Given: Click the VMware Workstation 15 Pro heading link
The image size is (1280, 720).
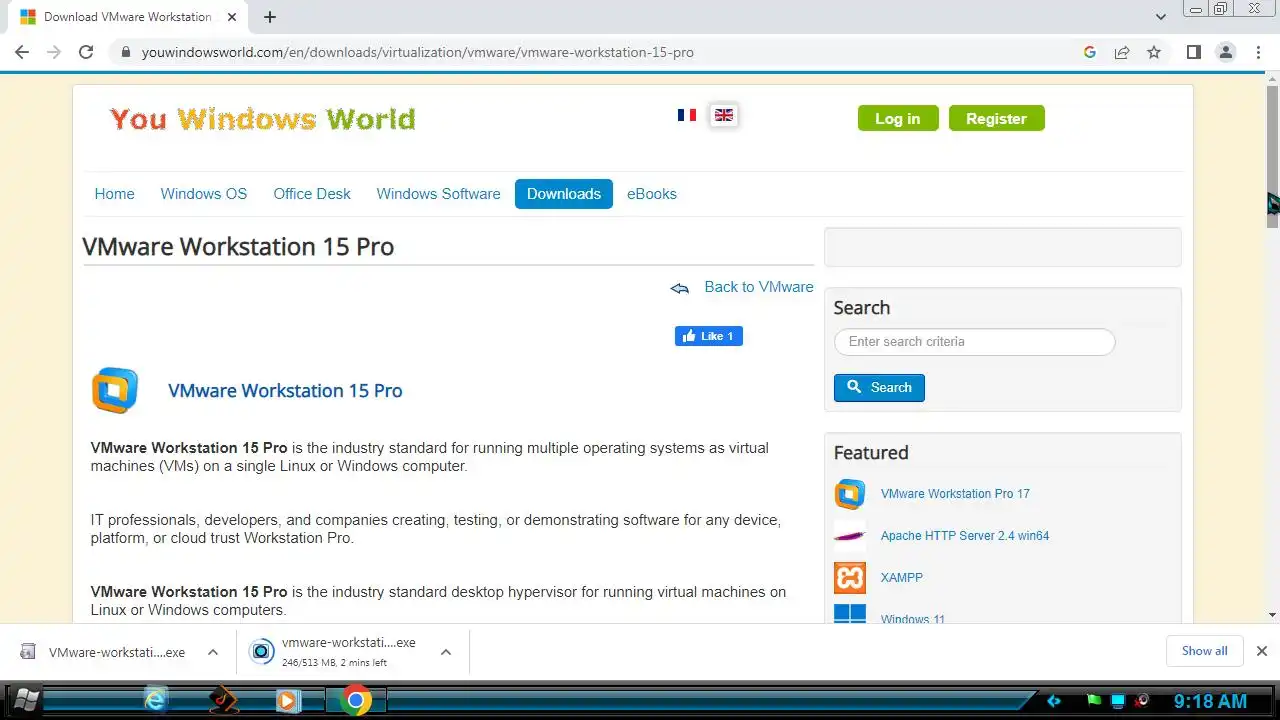Looking at the screenshot, I should 285,391.
